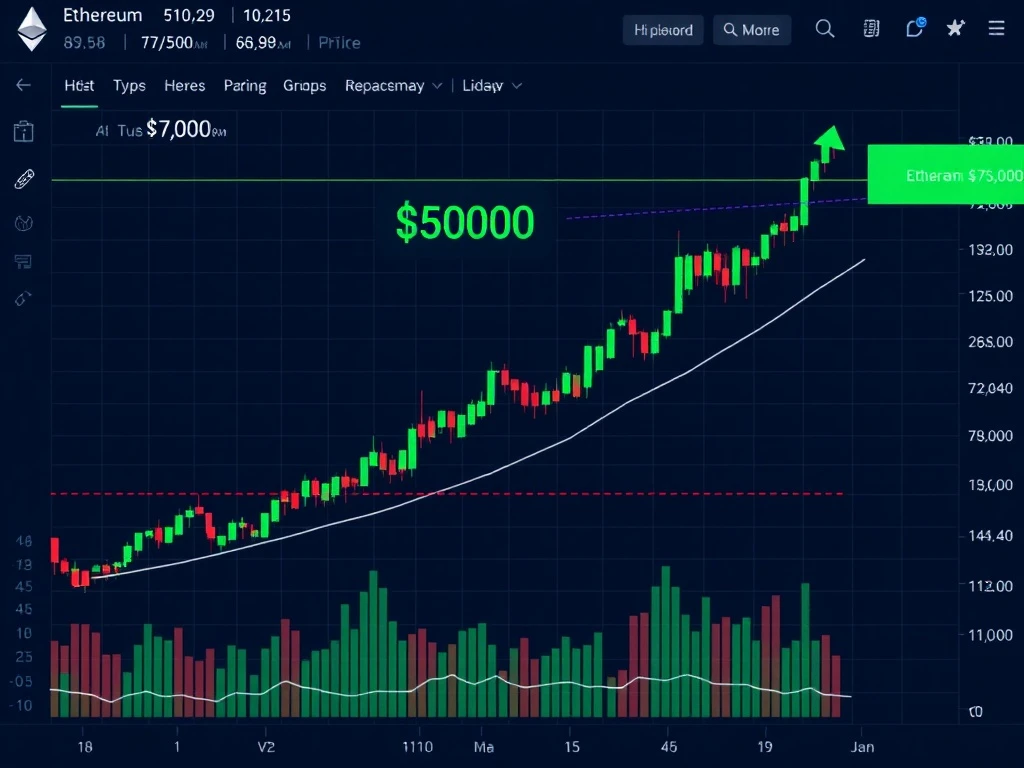Screen dimensions: 1024x768
Task: Open the search magnifier icon in header
Action: (825, 29)
